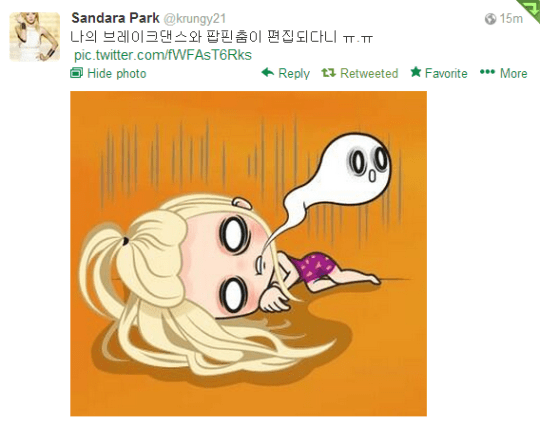The height and width of the screenshot is (424, 540).
Task: Open the @krungy21 handle
Action: (194, 19)
